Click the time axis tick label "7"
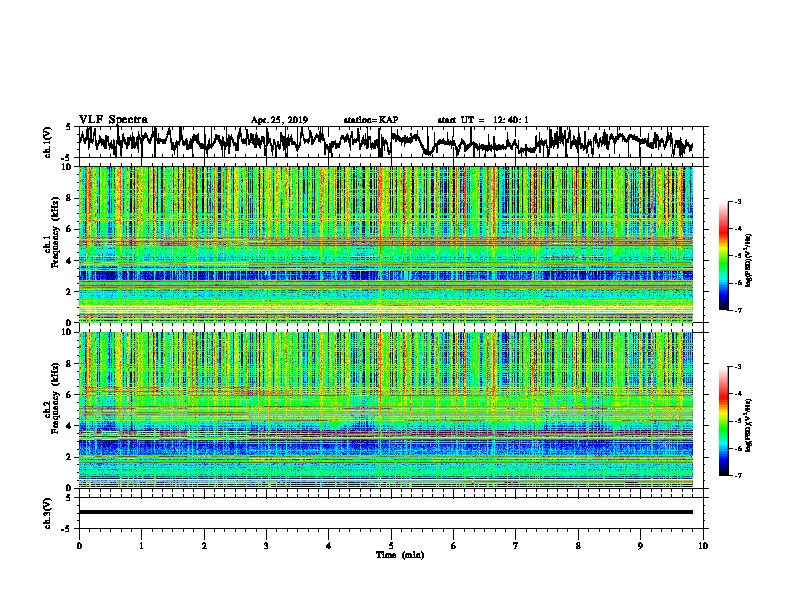 tap(516, 546)
